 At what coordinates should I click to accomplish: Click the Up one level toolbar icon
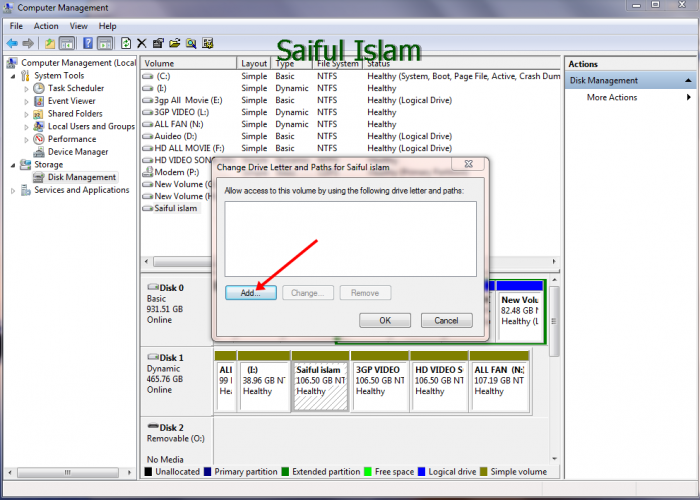click(x=50, y=44)
